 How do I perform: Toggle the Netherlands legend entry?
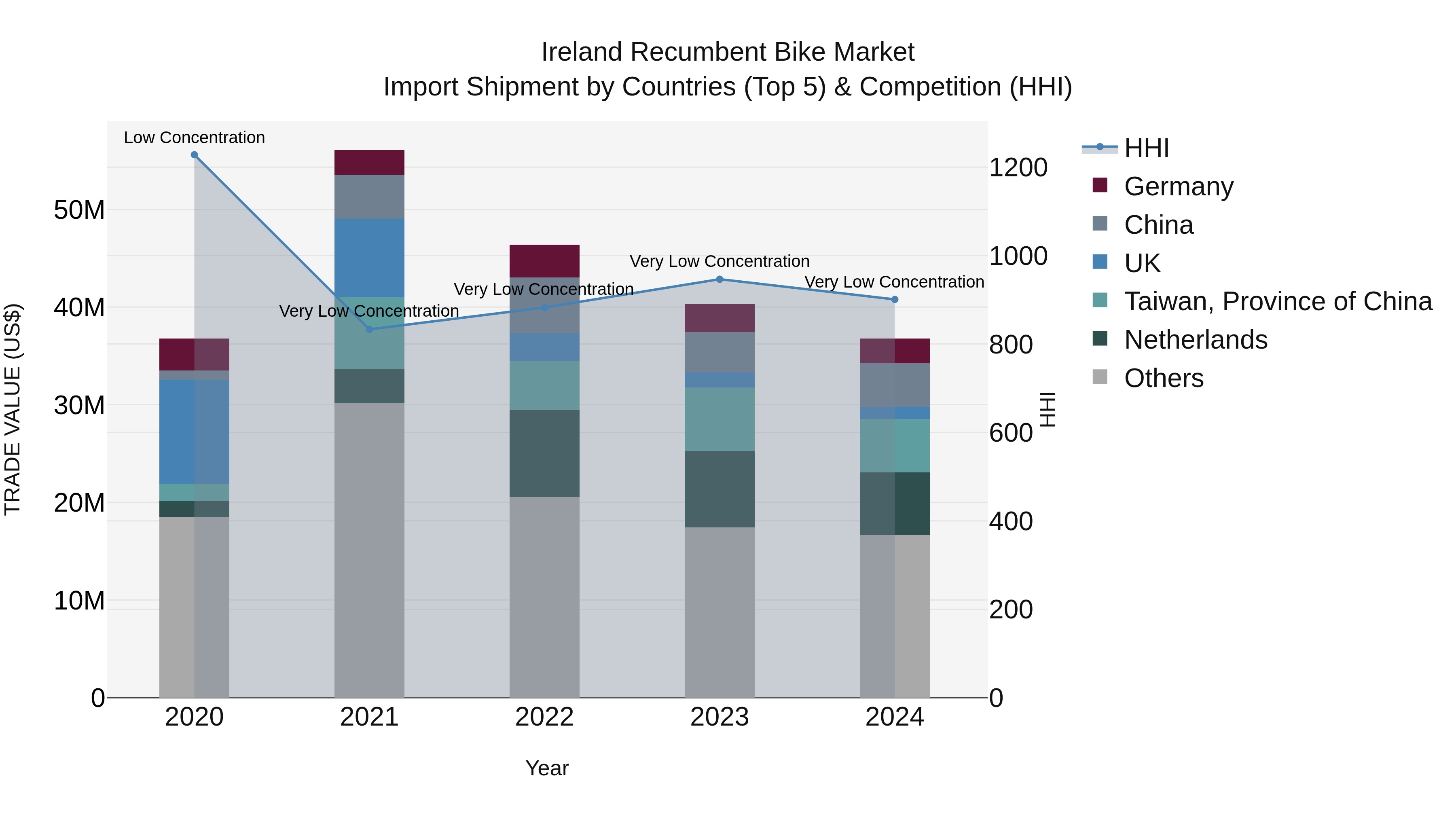[x=1180, y=340]
